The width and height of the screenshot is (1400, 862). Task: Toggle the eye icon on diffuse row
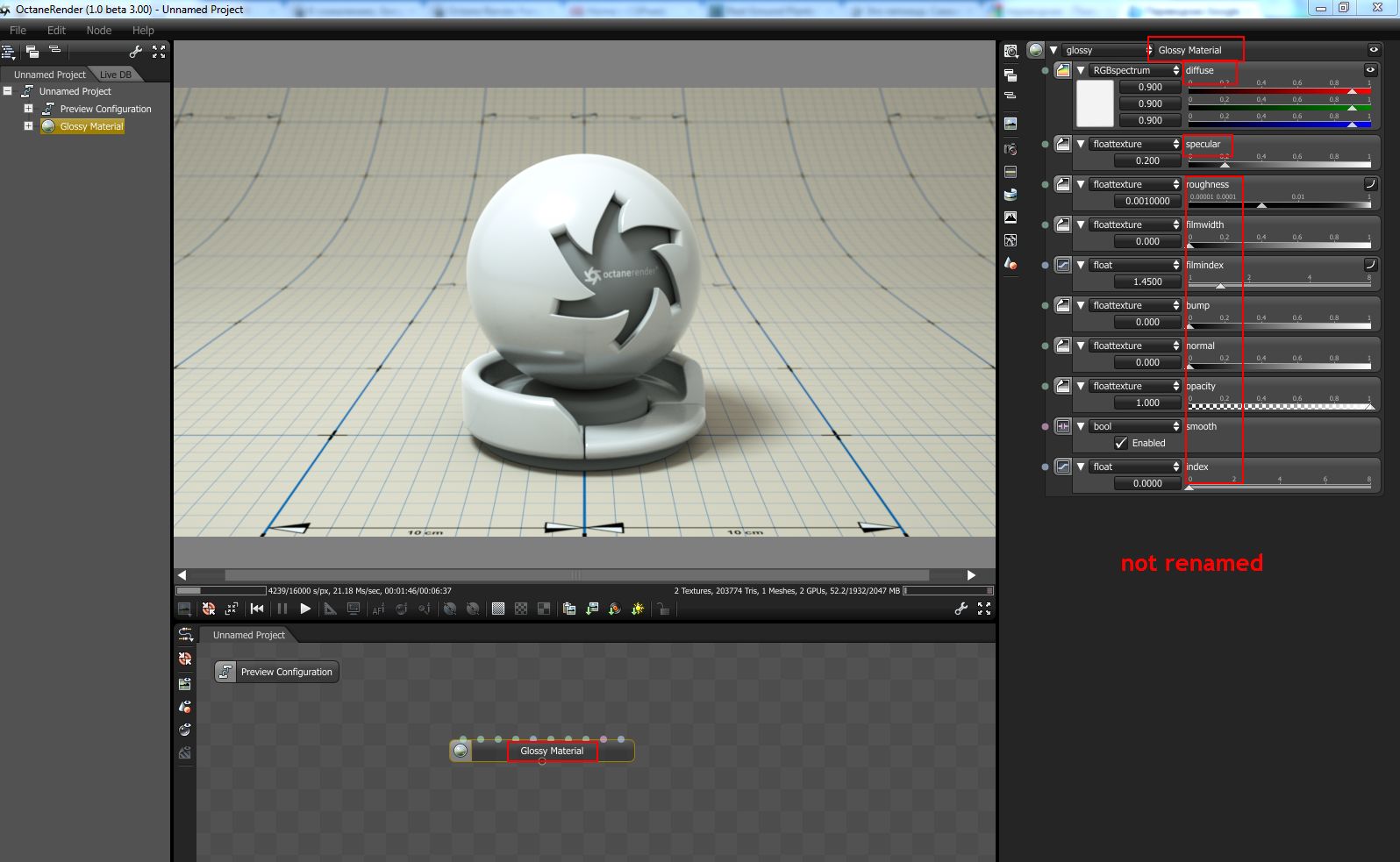(x=1370, y=70)
